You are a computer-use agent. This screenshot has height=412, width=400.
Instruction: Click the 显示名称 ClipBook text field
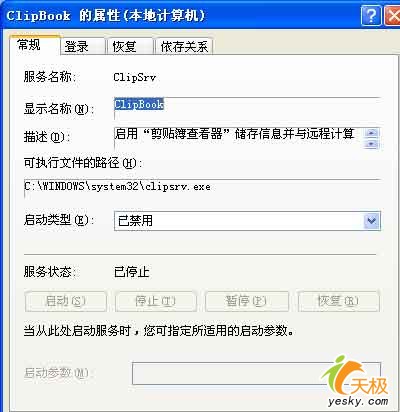[x=247, y=108]
